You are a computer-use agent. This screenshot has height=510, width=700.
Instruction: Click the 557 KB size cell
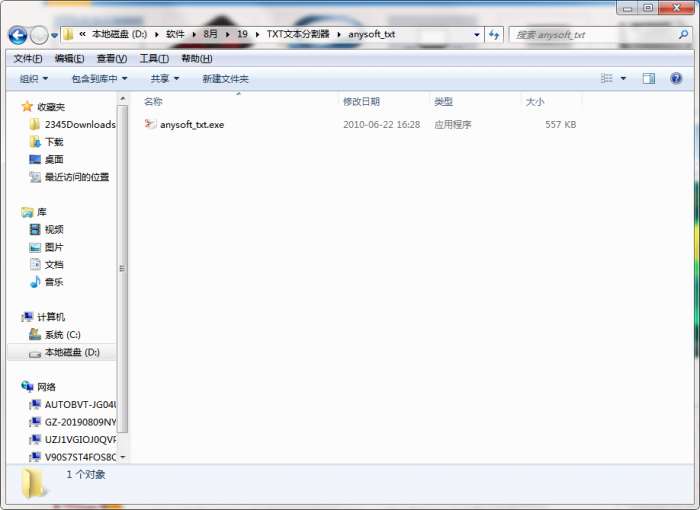click(x=560, y=125)
